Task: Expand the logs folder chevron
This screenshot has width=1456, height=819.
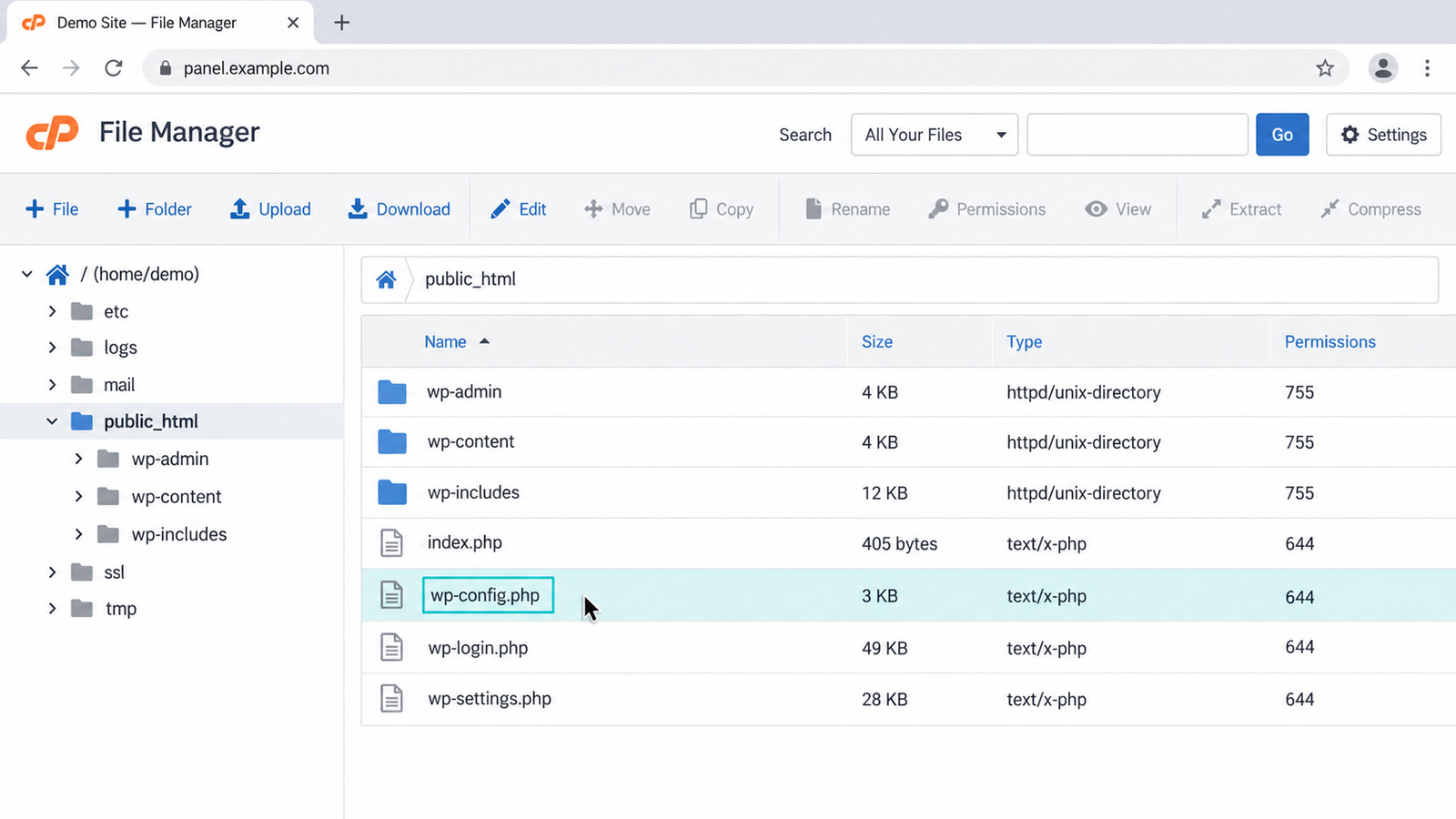Action: pos(52,348)
